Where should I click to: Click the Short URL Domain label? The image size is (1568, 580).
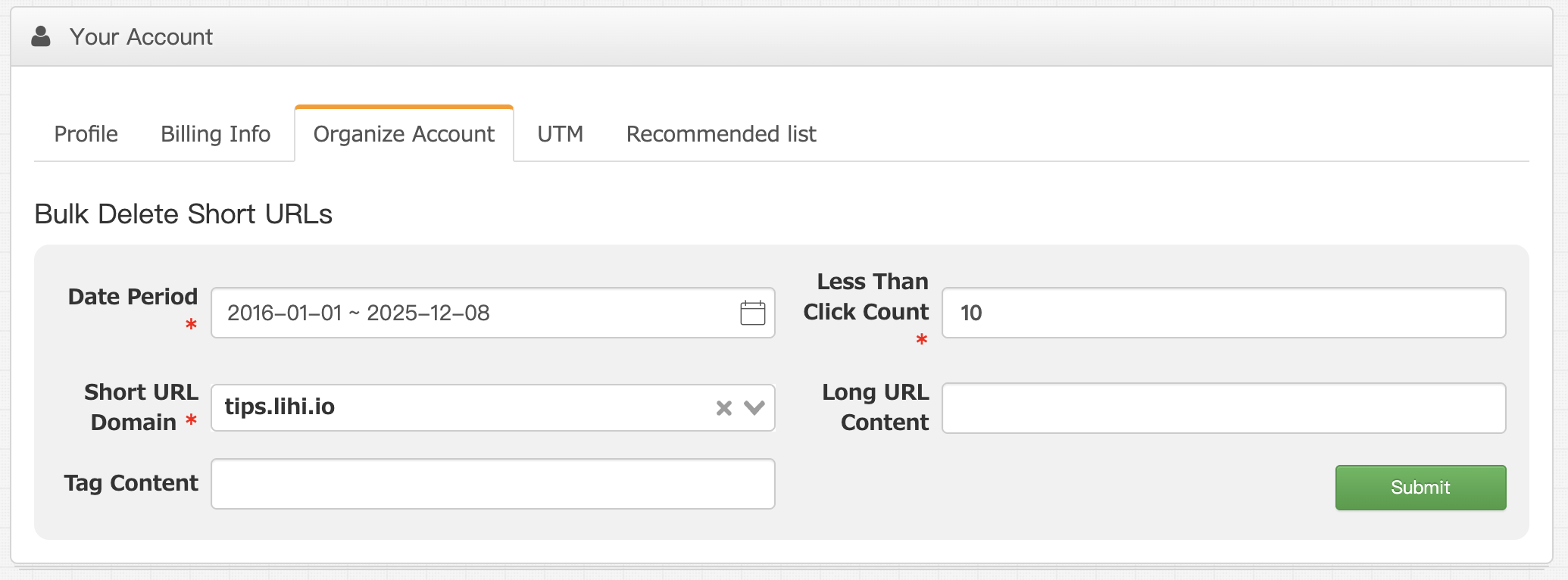tap(141, 407)
